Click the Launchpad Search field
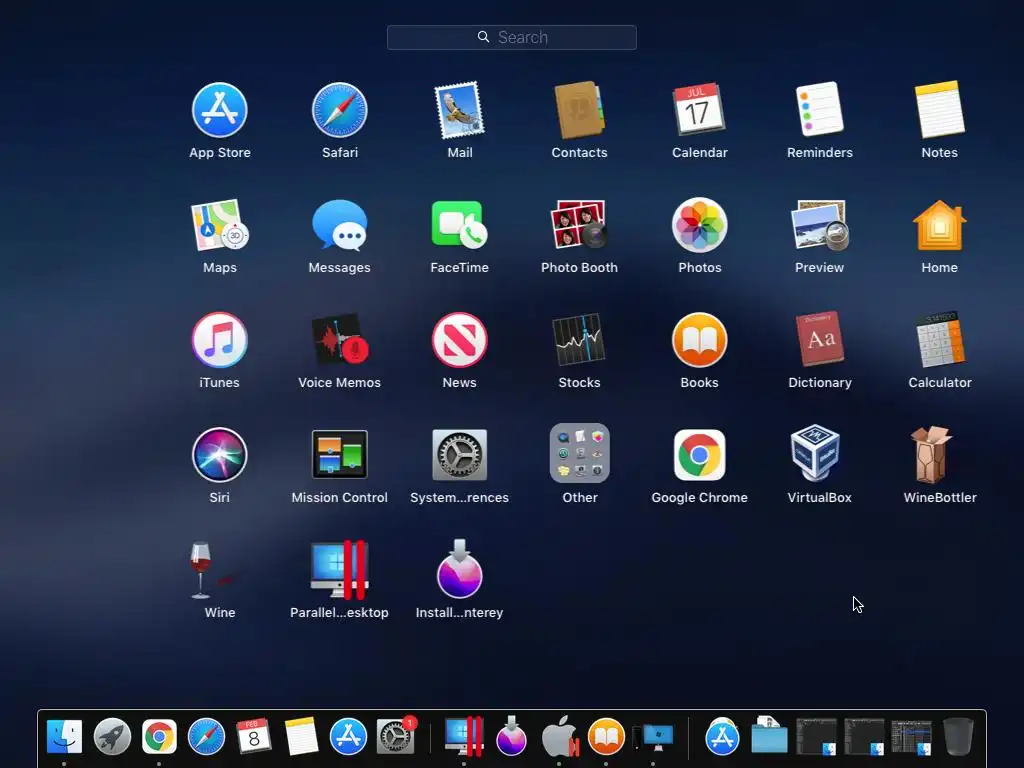The height and width of the screenshot is (768, 1024). pos(512,37)
